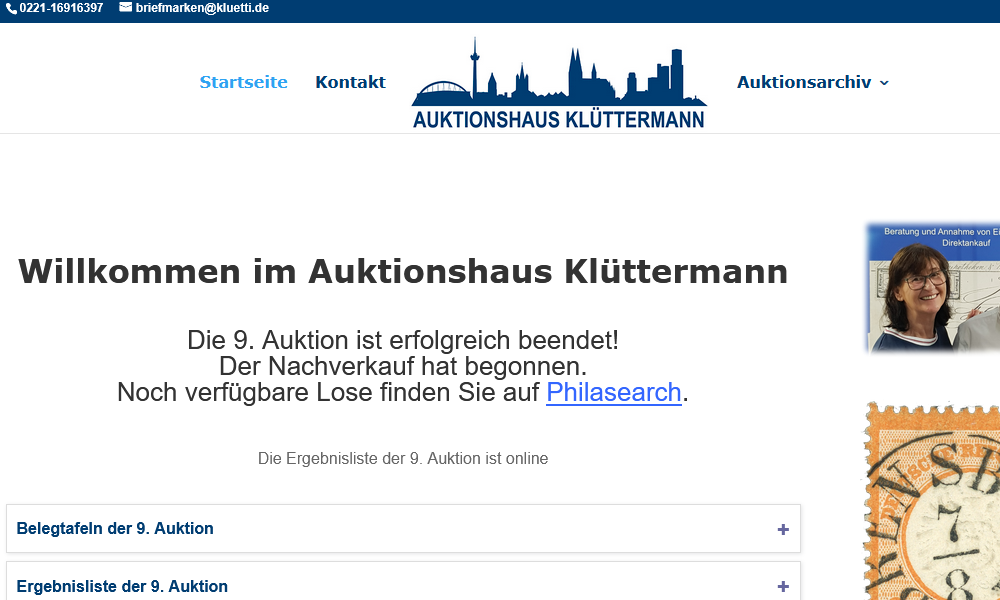1000x600 pixels.
Task: Expand Auktionsarchiv dropdown chevron
Action: coord(884,83)
